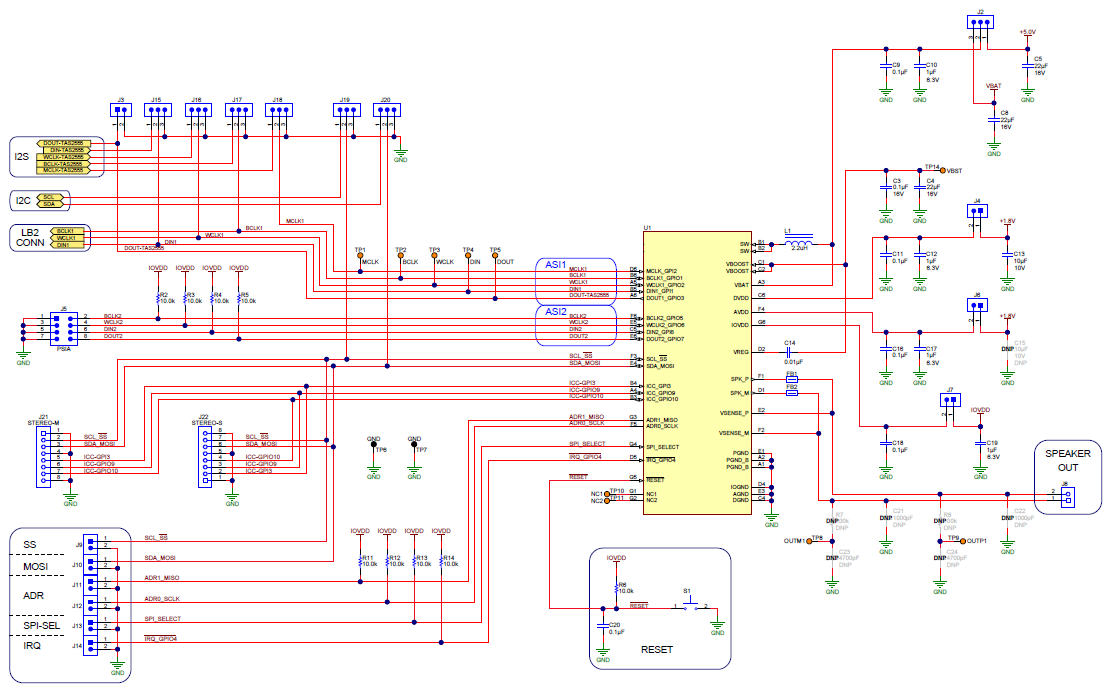Select the I2S group label
Image resolution: width=1105 pixels, height=686 pixels.
click(x=21, y=157)
